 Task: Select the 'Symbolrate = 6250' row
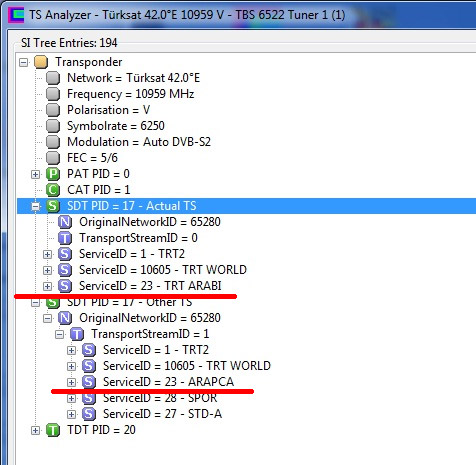(116, 126)
